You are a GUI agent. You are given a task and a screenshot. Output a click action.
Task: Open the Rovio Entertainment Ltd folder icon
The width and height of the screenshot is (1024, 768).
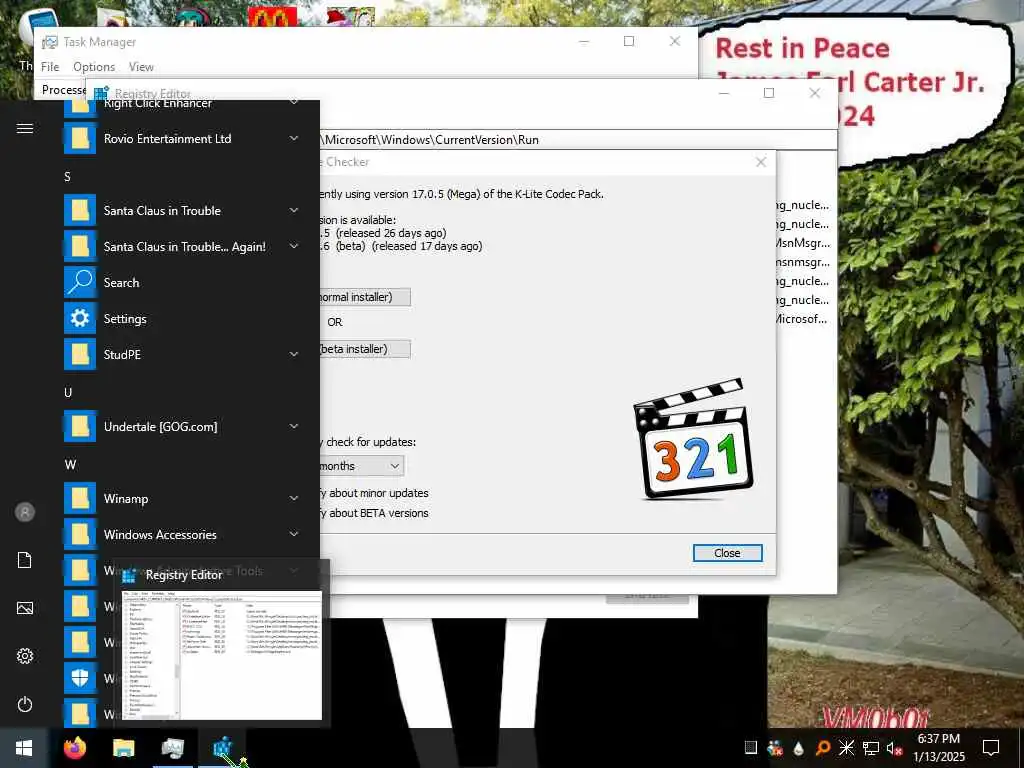80,138
